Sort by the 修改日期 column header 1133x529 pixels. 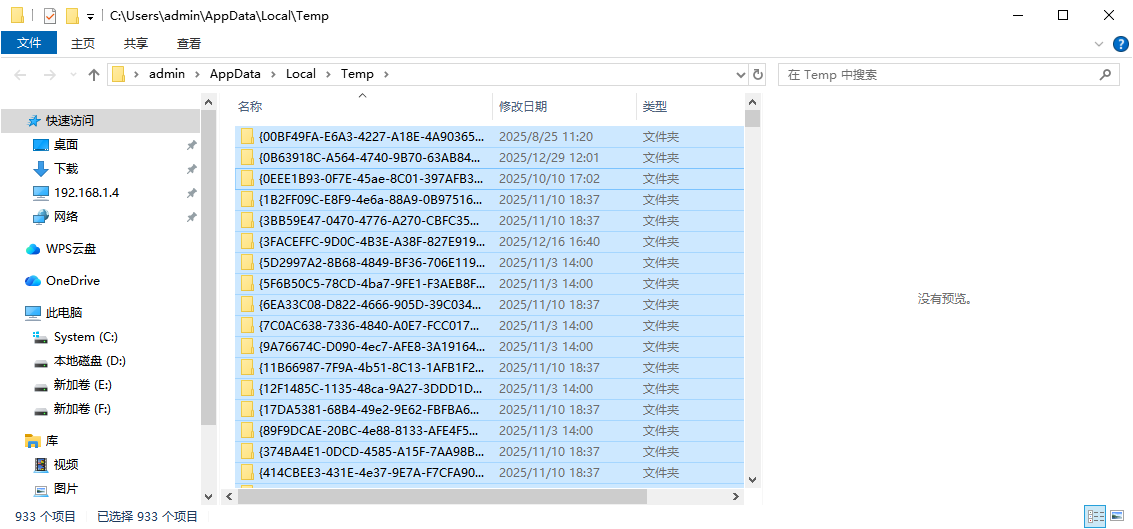523,107
